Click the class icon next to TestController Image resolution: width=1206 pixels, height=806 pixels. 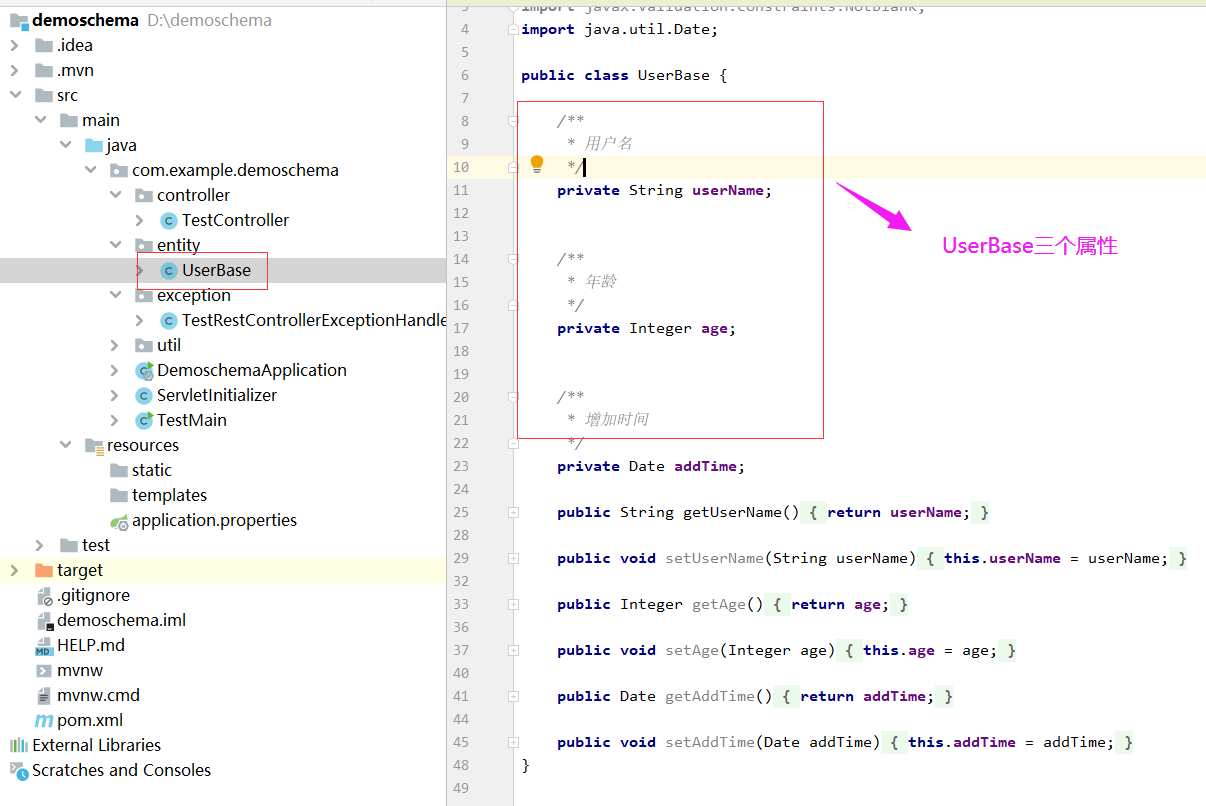(x=168, y=220)
